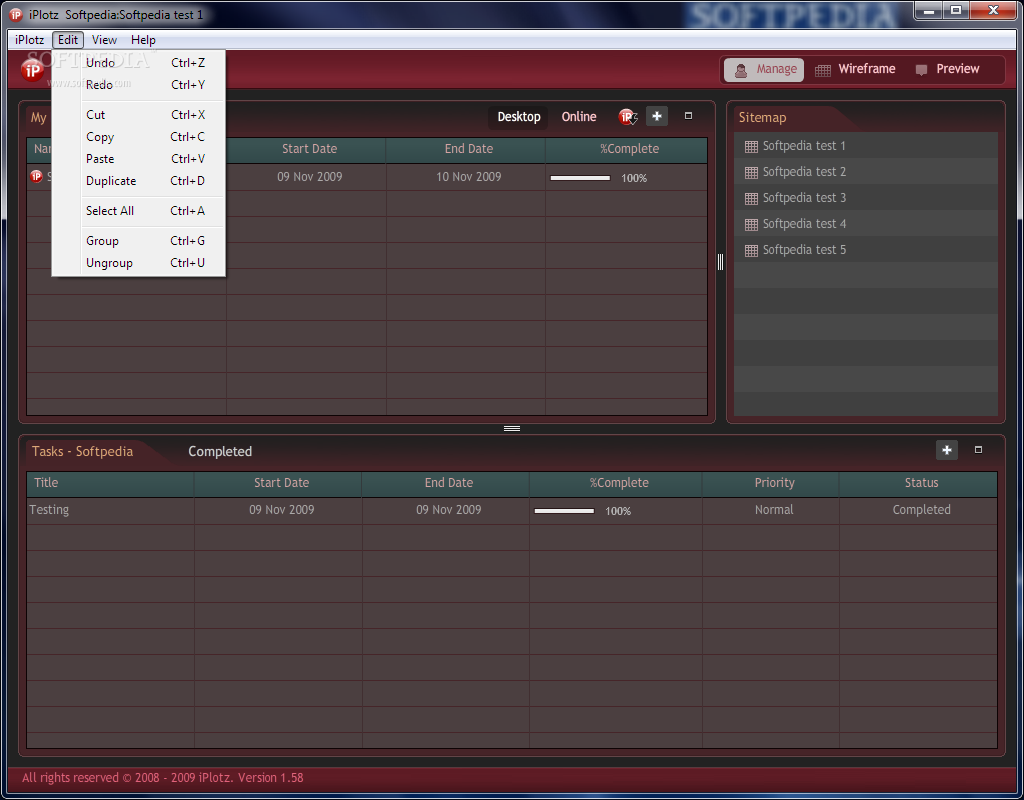Select the Tasks - Softpedia tab
The height and width of the screenshot is (800, 1024).
pos(82,452)
